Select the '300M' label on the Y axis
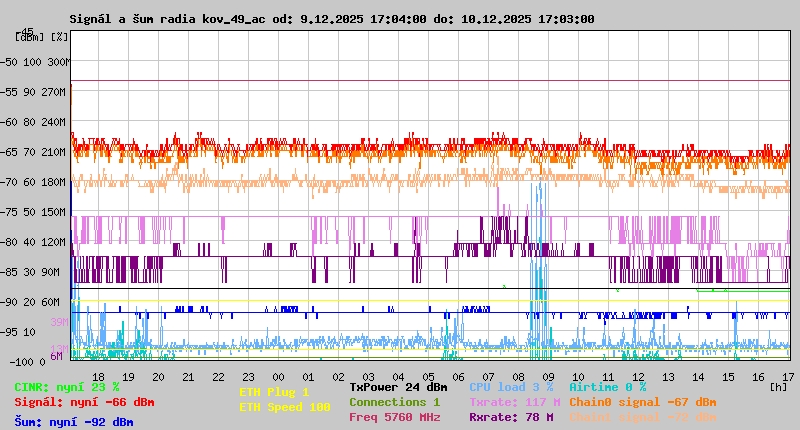Viewport: 800px width, 430px height. (x=58, y=61)
